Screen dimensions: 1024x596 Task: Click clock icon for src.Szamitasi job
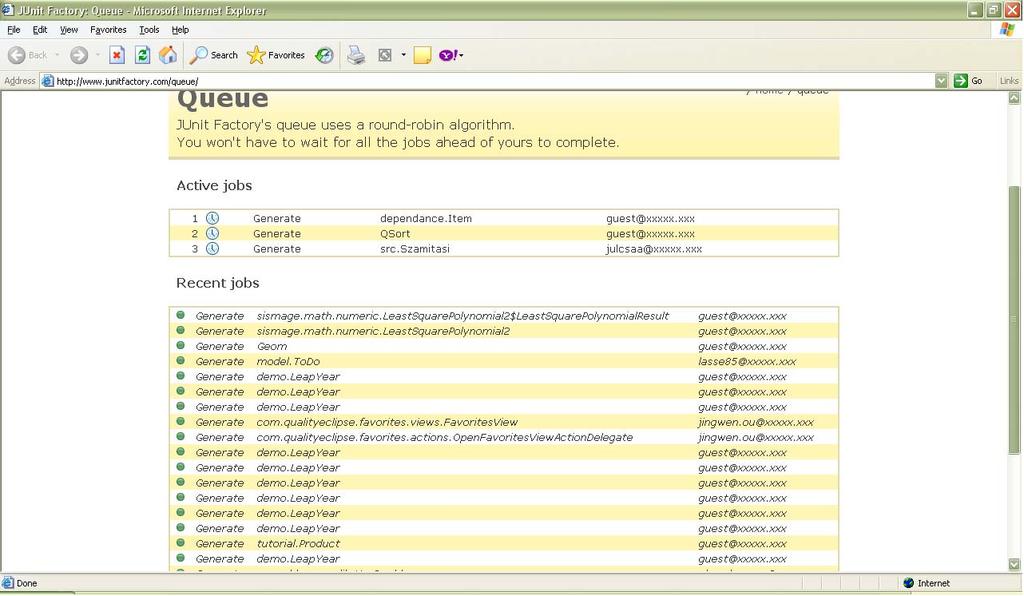pos(212,248)
